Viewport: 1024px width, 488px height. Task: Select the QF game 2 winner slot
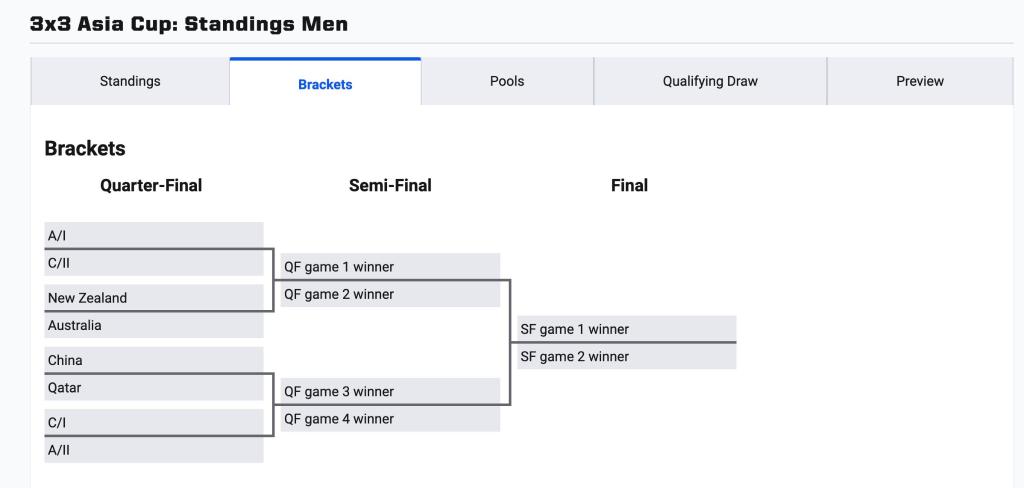[x=390, y=294]
